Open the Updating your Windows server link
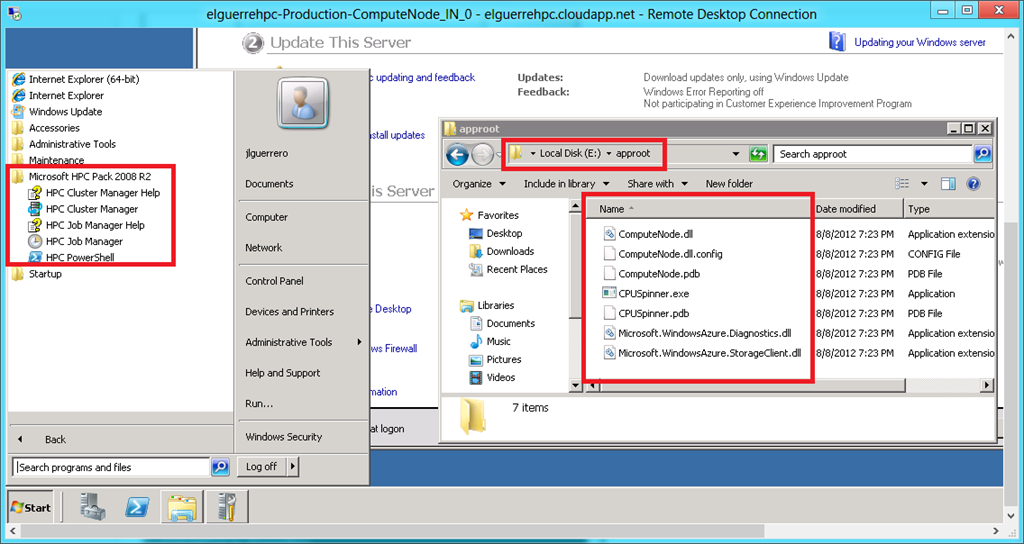Image resolution: width=1024 pixels, height=544 pixels. coord(920,42)
